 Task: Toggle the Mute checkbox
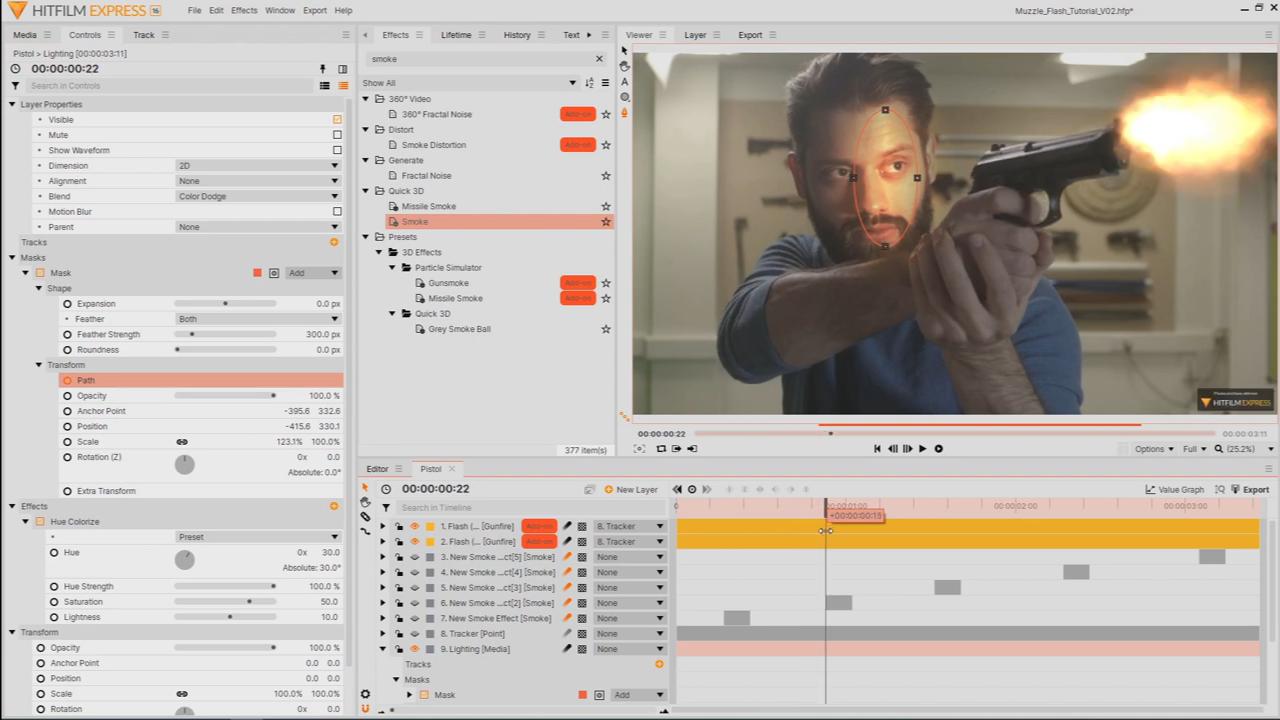point(337,135)
